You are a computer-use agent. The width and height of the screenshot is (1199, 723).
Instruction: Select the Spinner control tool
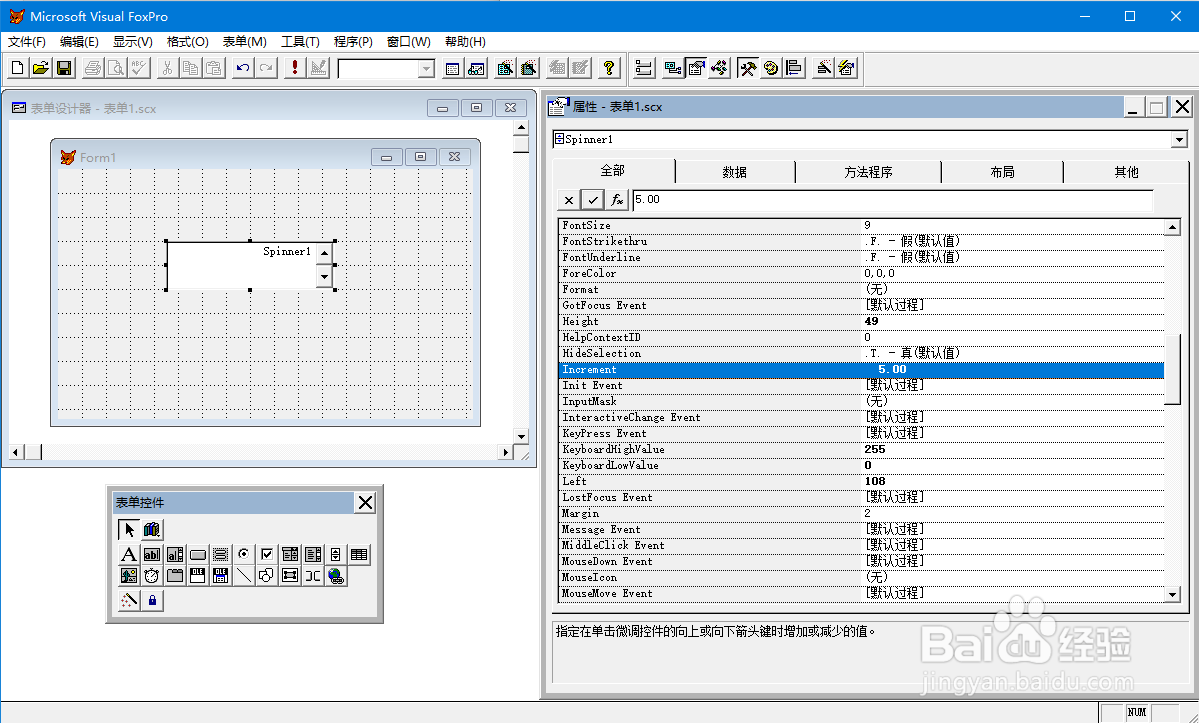[x=336, y=554]
